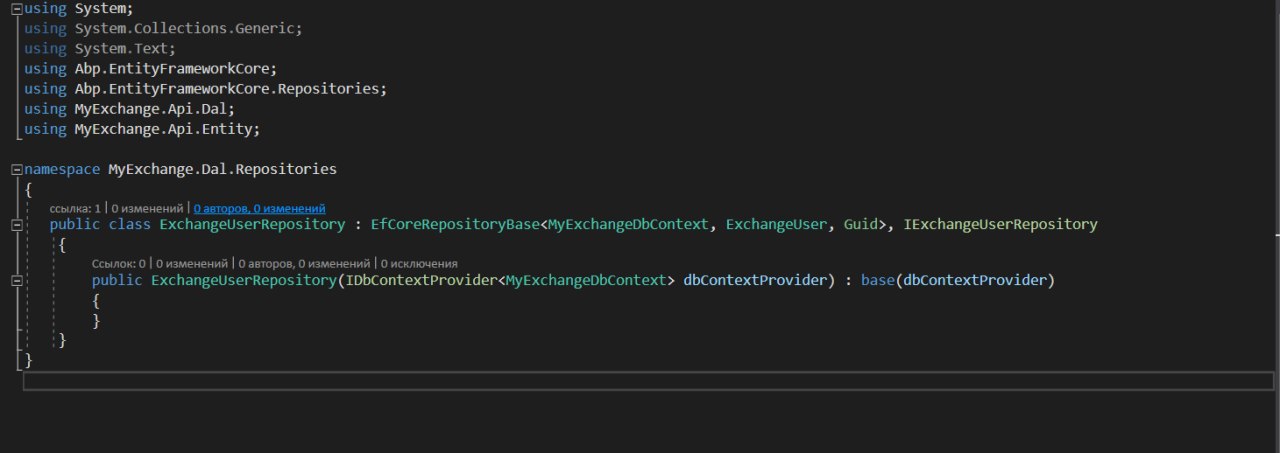Screen dimensions: 1280x453
Task: Click 'System.Collections.Generic' in using line
Action: click(184, 29)
